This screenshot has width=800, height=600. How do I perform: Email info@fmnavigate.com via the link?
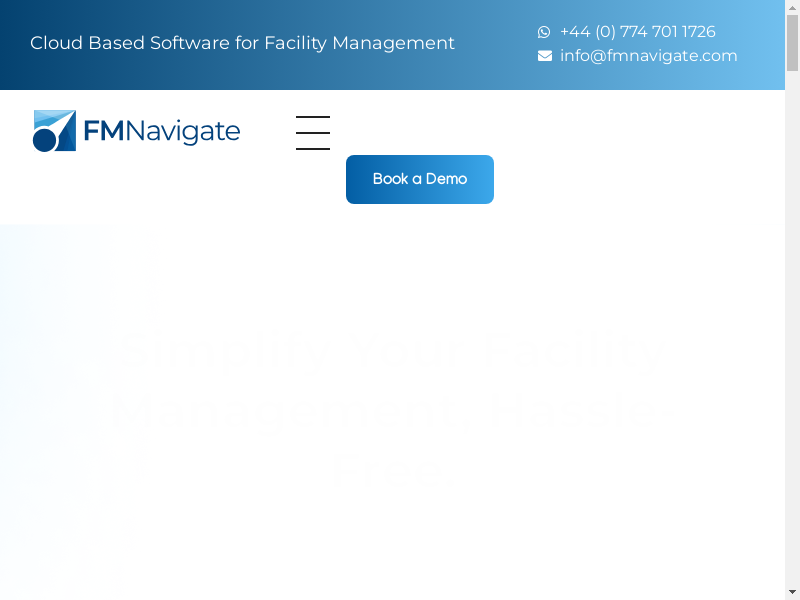click(648, 56)
